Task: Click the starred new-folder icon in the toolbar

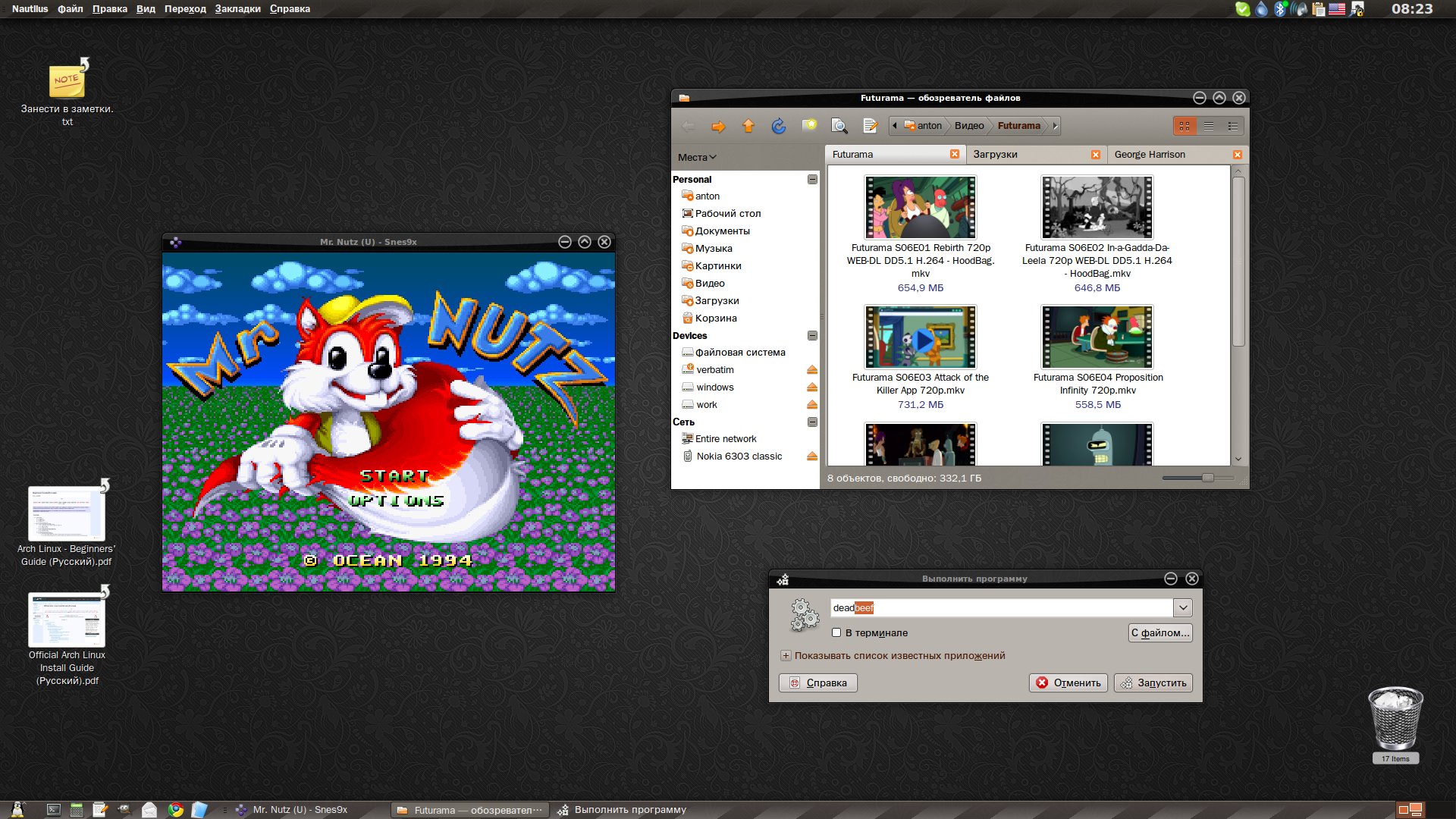Action: click(x=809, y=126)
